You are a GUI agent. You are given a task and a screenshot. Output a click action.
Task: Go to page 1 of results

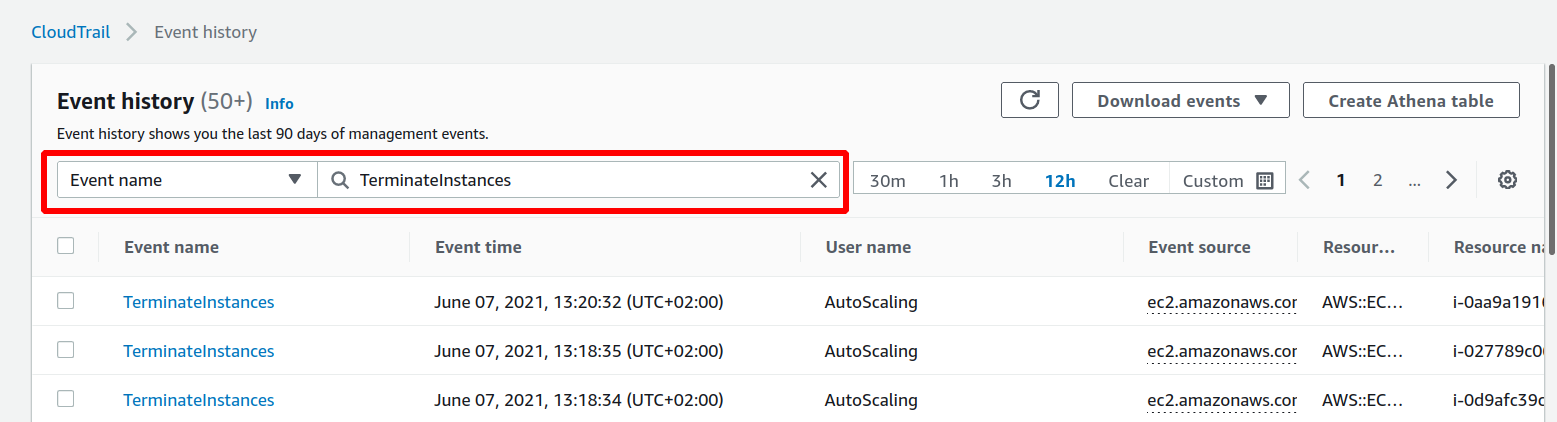click(1341, 180)
